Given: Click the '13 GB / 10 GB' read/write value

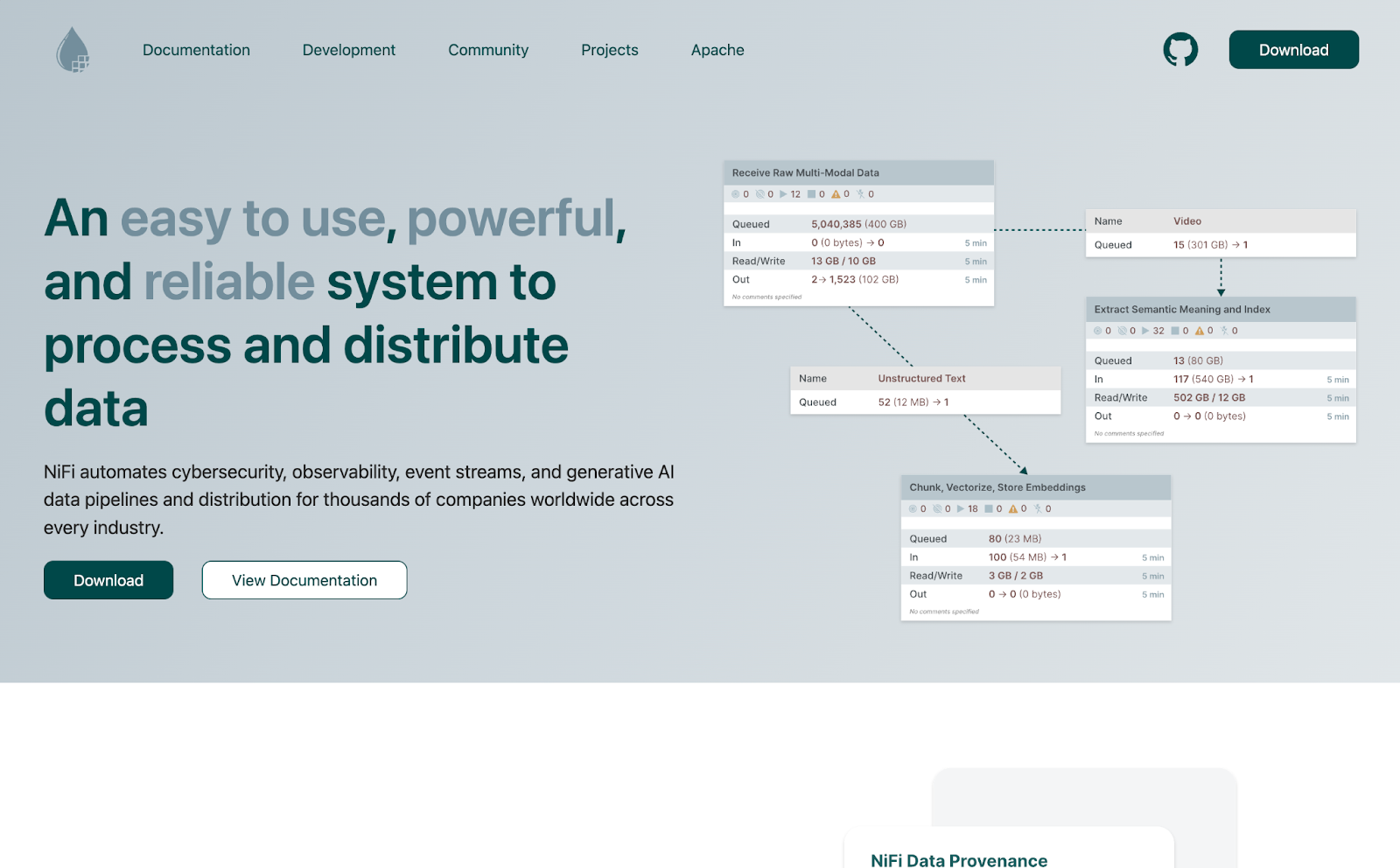Looking at the screenshot, I should pos(843,261).
